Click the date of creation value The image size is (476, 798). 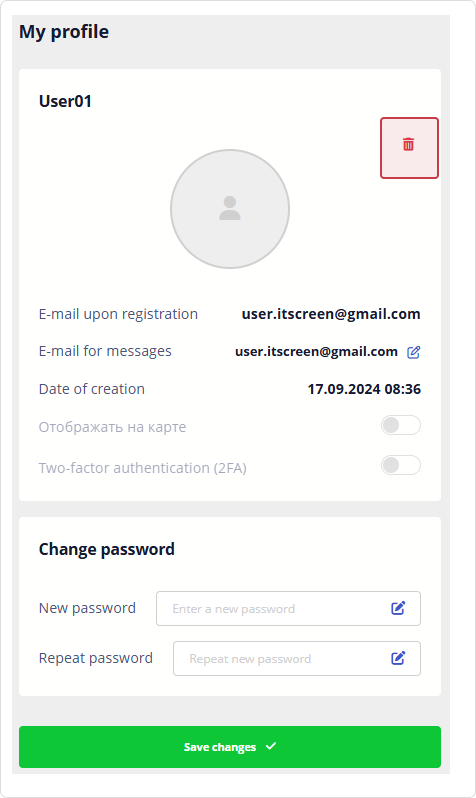coord(364,389)
